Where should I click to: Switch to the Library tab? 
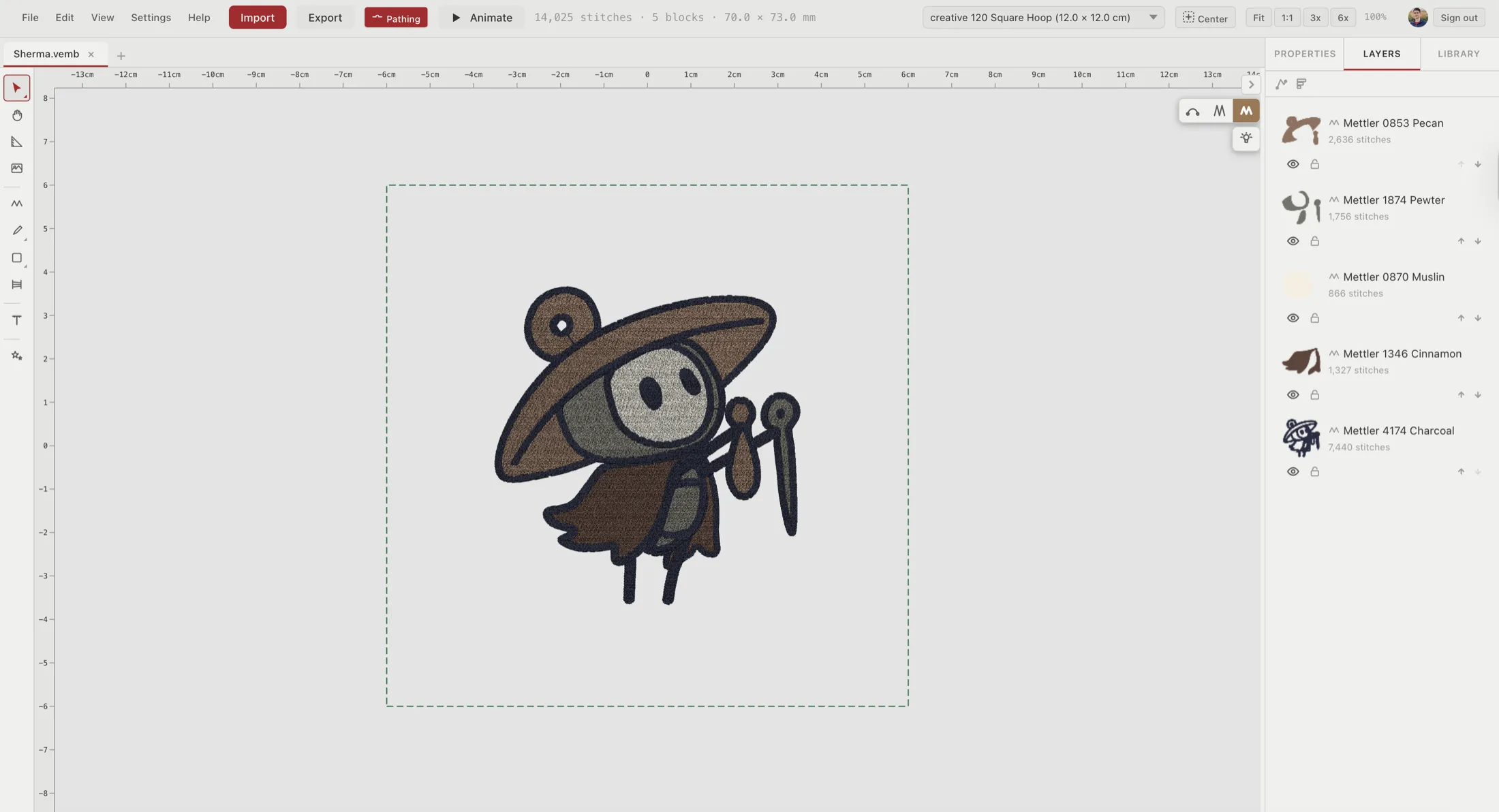pyautogui.click(x=1458, y=54)
